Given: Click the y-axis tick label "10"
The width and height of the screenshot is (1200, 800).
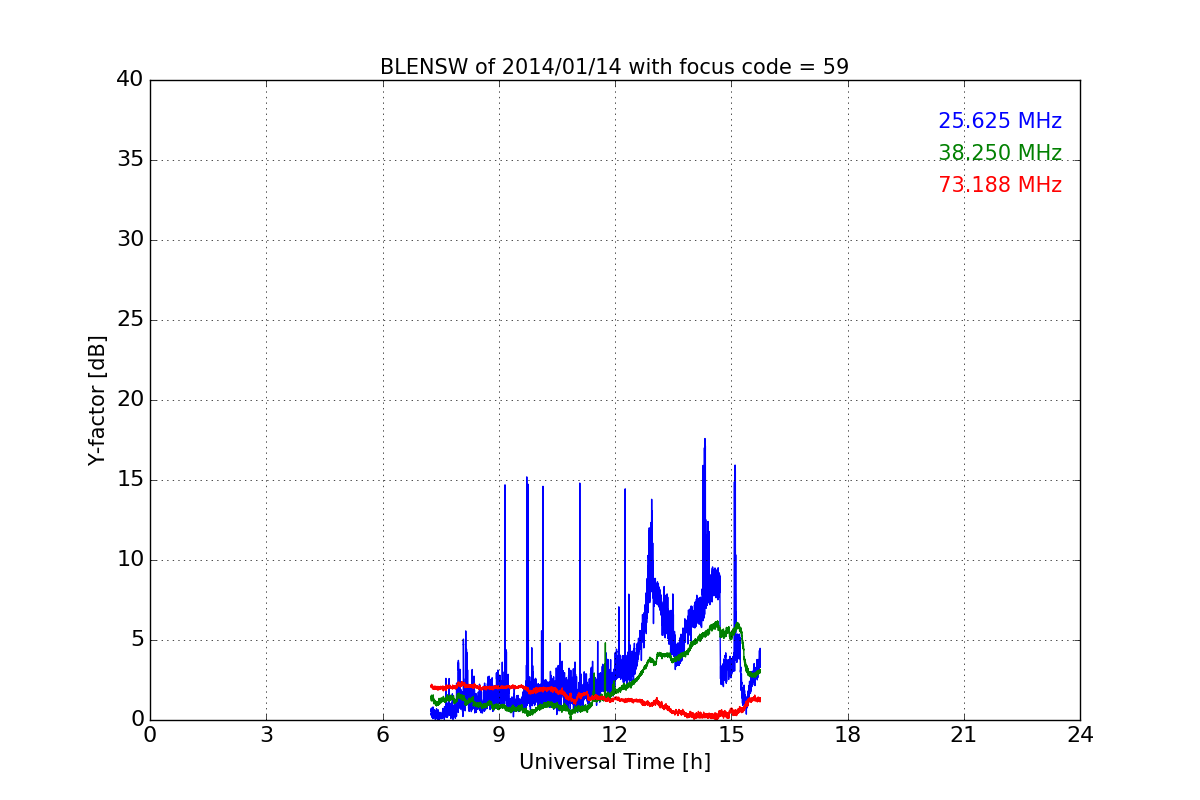Looking at the screenshot, I should coord(130,560).
